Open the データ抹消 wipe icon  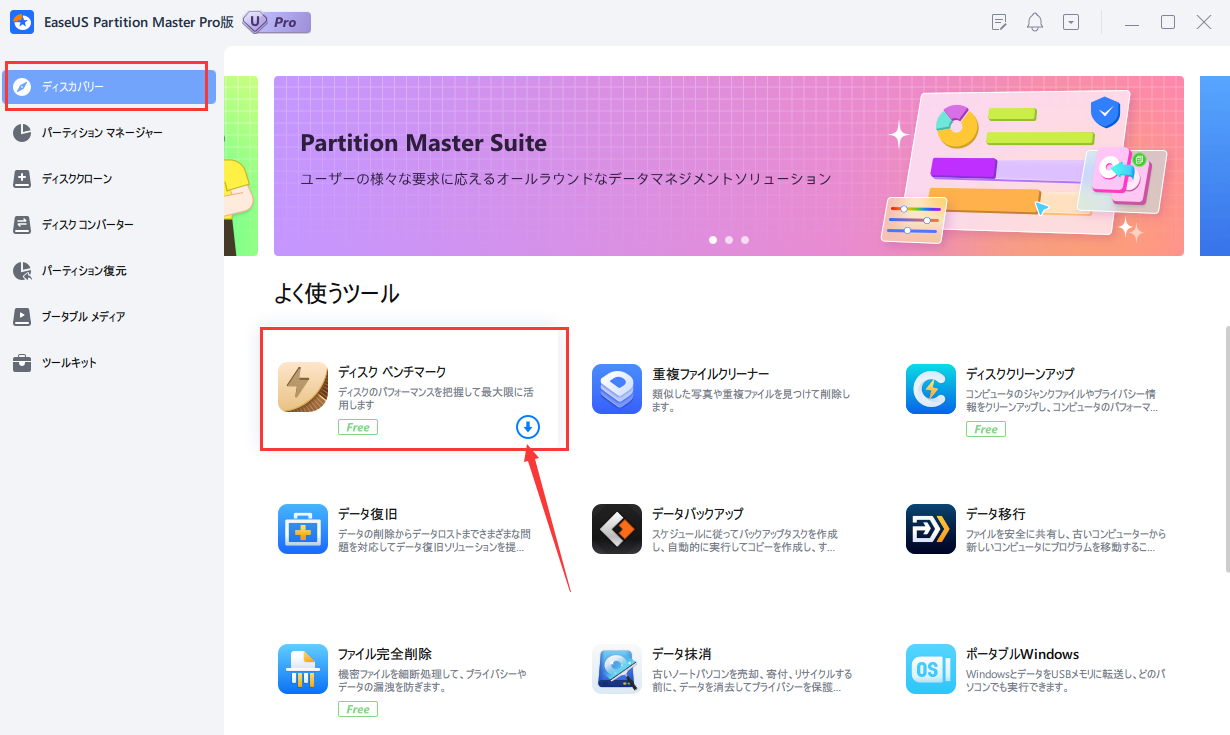pos(617,669)
